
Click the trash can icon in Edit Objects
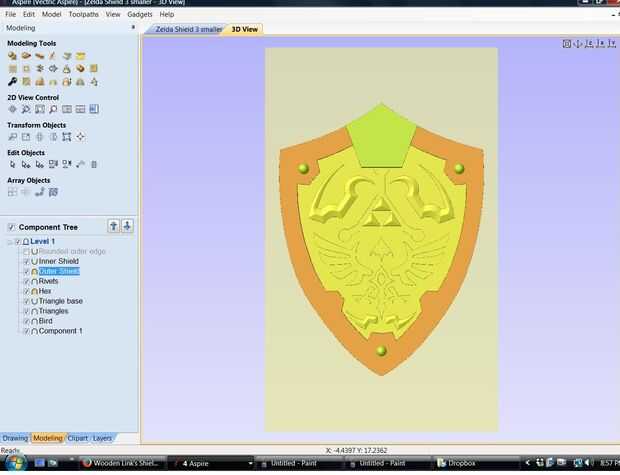tap(94, 165)
